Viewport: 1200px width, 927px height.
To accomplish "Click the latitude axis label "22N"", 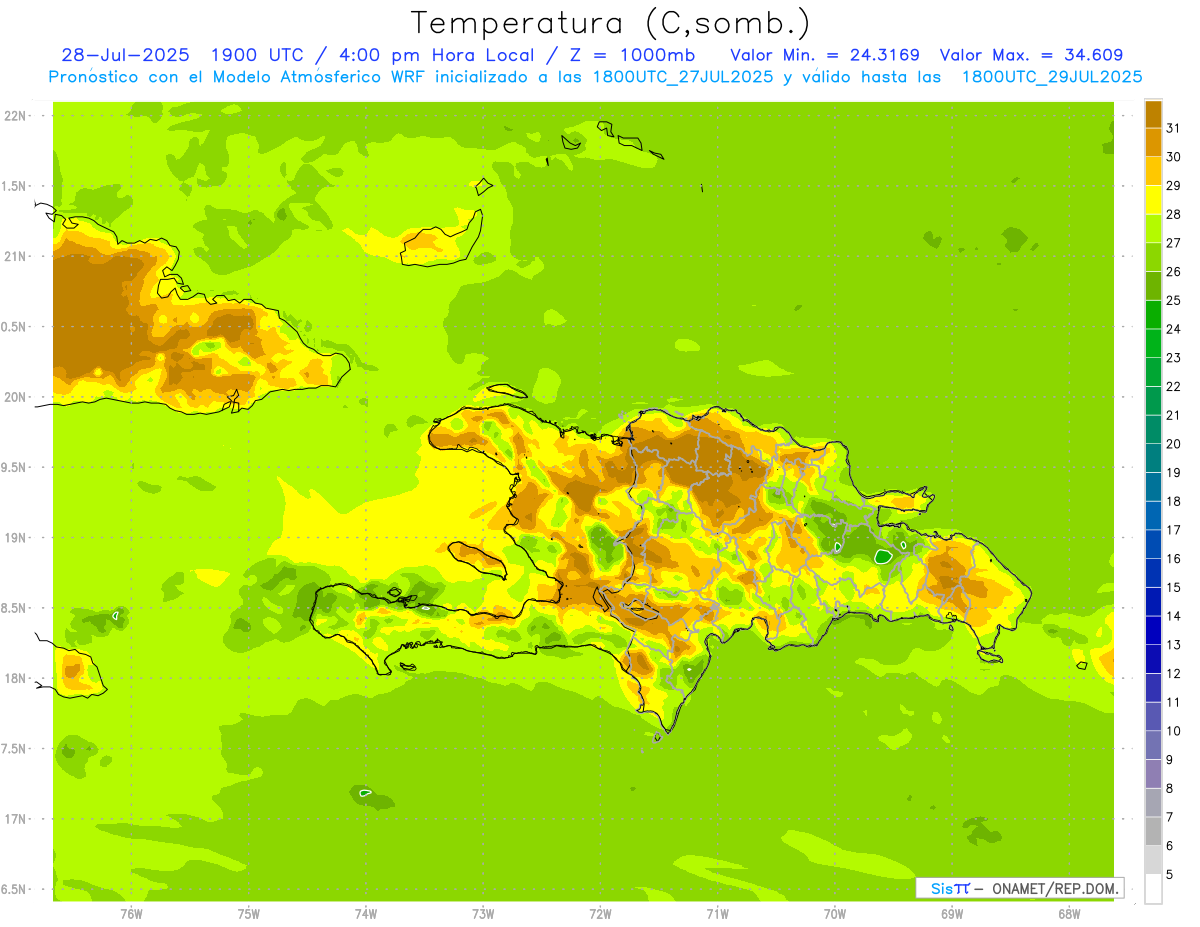I will pyautogui.click(x=17, y=116).
